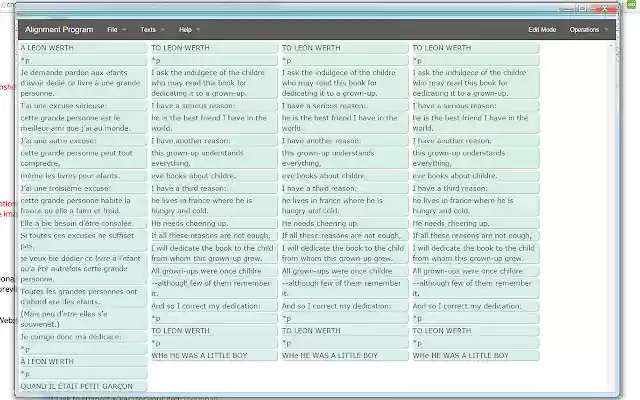Select bottom 'TO LEON WERTH' in fourth column
The height and width of the screenshot is (400, 640).
coord(476,331)
